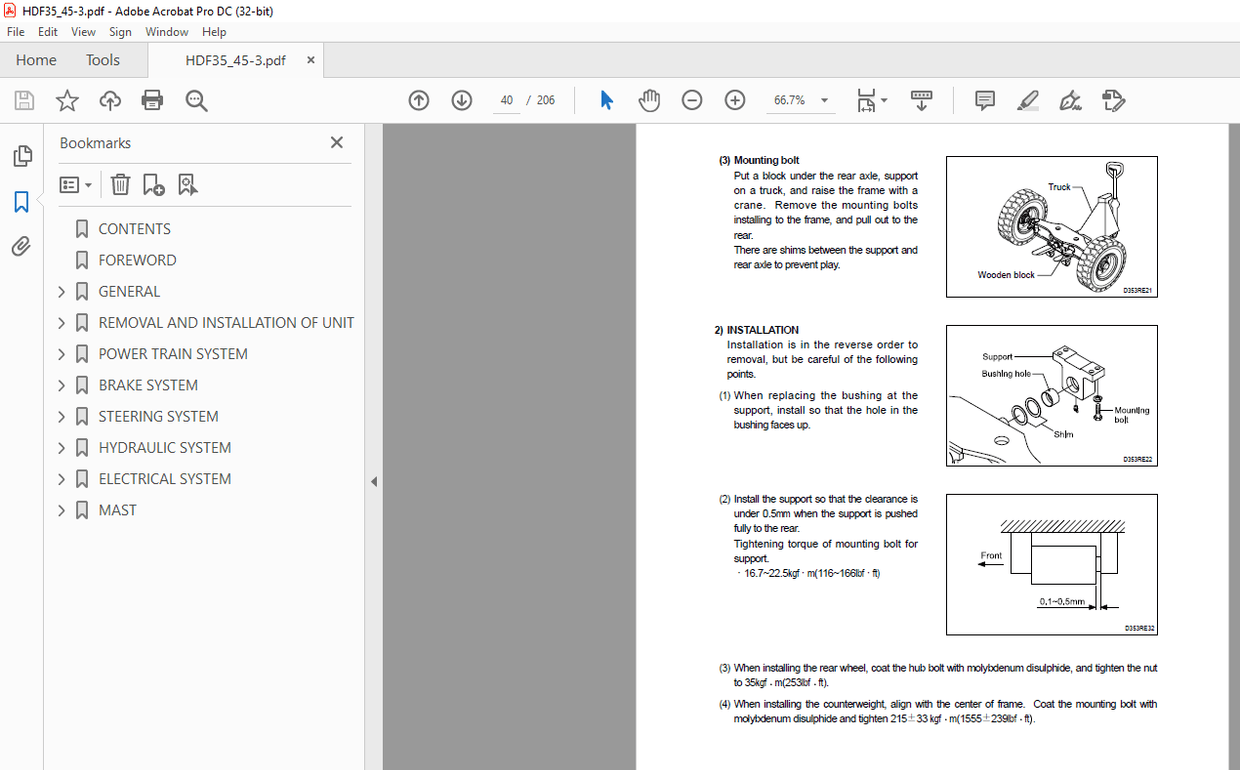
Task: Add a new bookmark
Action: [x=152, y=184]
